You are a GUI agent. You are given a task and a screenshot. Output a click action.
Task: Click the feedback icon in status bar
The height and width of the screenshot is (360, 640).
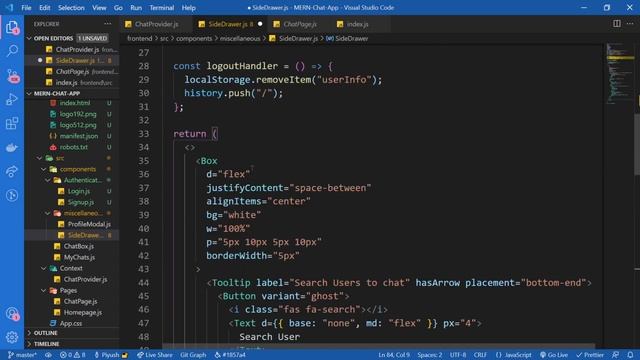[616, 355]
